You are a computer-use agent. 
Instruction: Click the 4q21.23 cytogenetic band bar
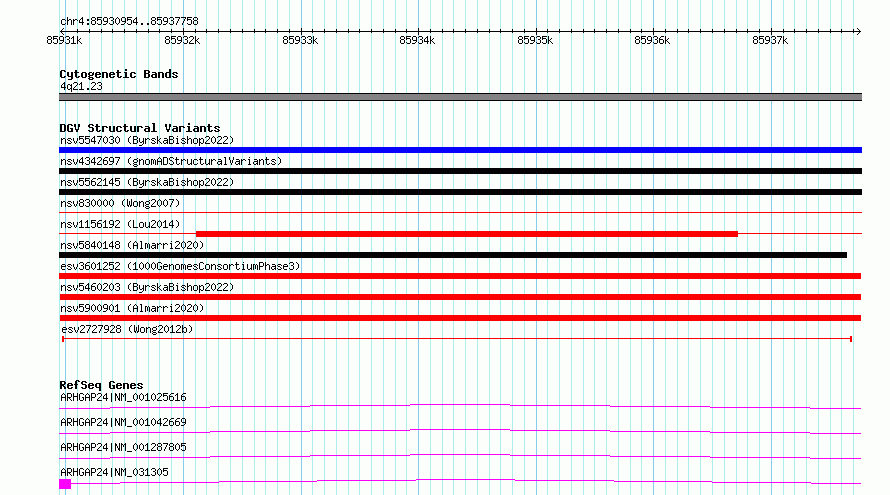460,97
